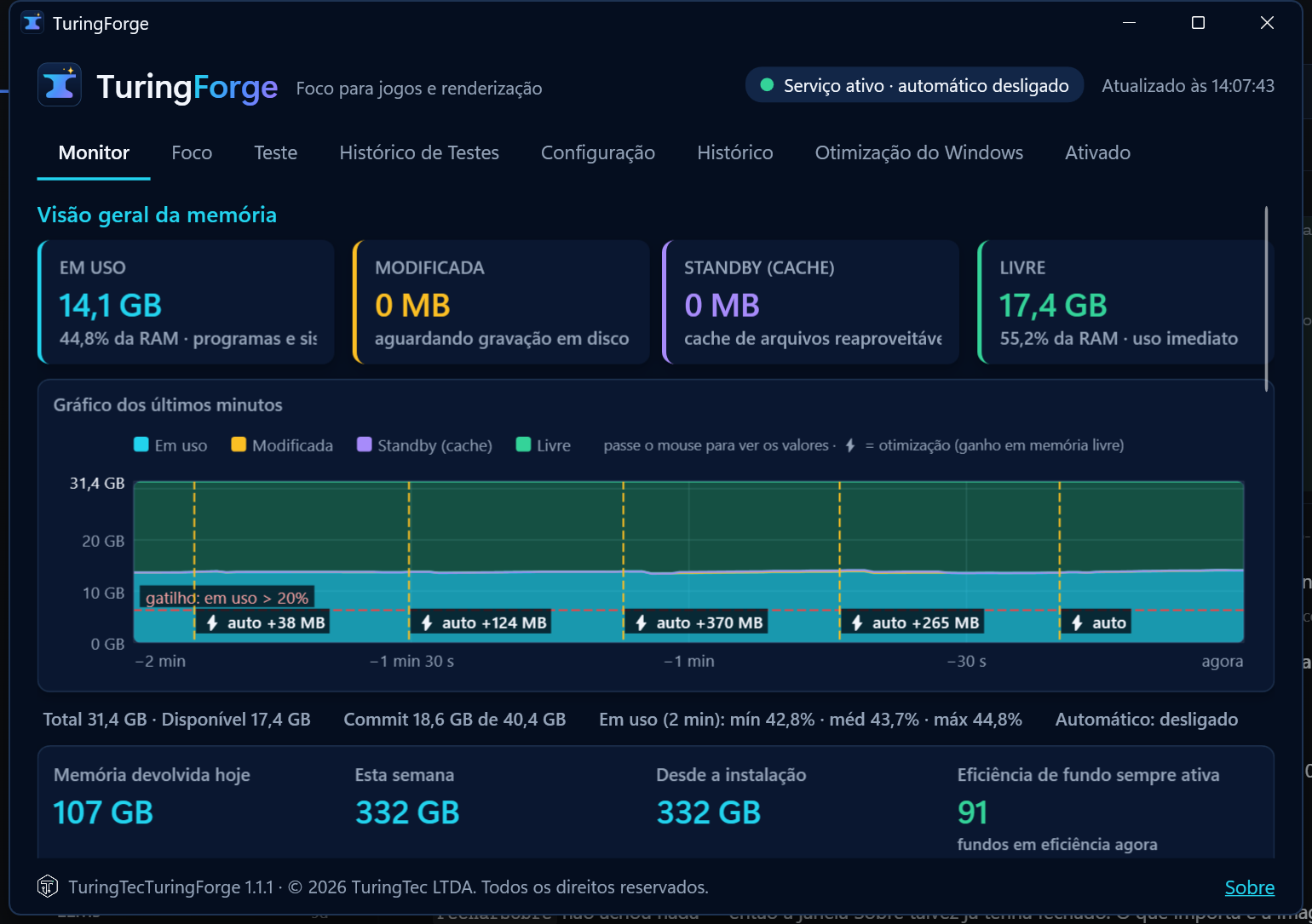Click the −1 min time axis label
Image resolution: width=1312 pixels, height=924 pixels.
click(x=689, y=661)
